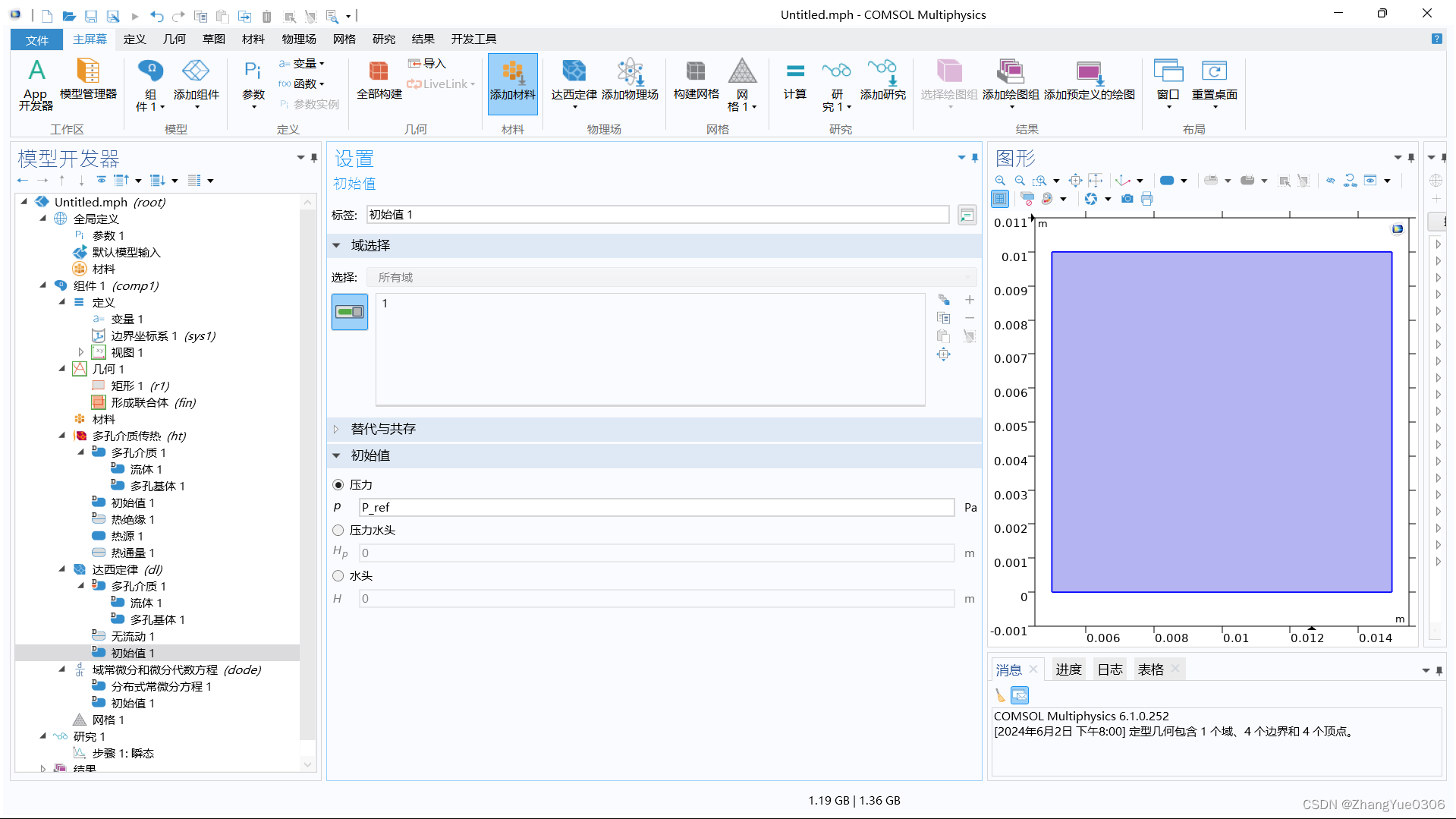Click the clear messages broom icon in 消息 panel

(1000, 695)
